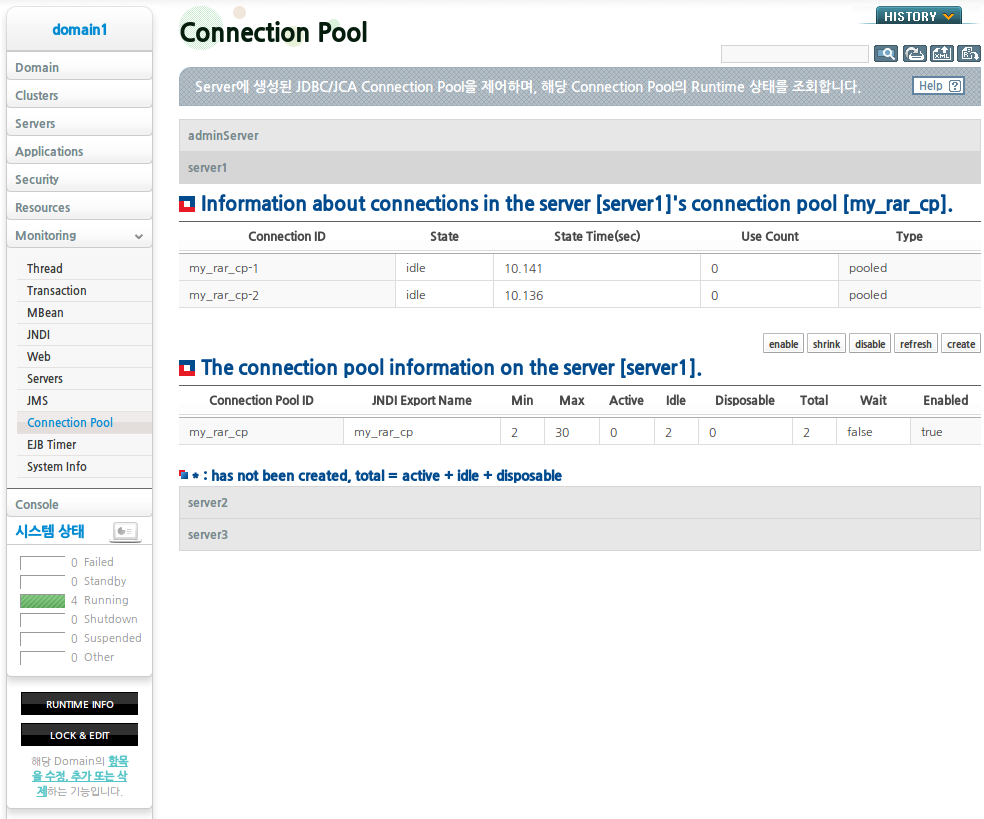
Task: Click the Use Count column header
Action: [x=769, y=237]
